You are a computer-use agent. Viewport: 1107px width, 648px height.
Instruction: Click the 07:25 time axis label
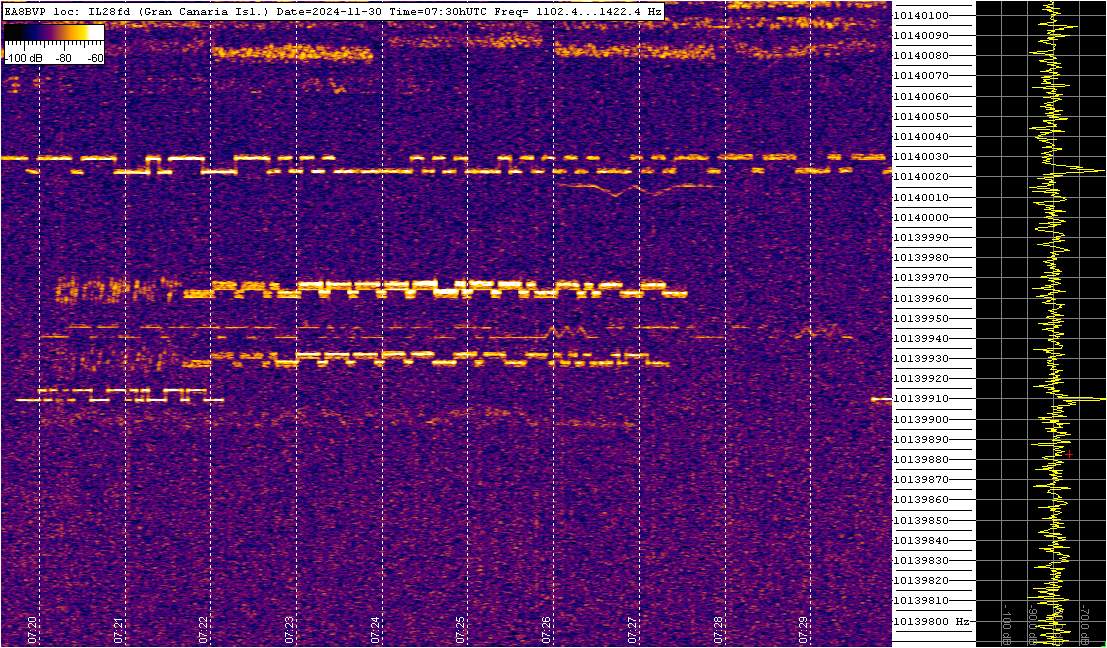click(461, 628)
